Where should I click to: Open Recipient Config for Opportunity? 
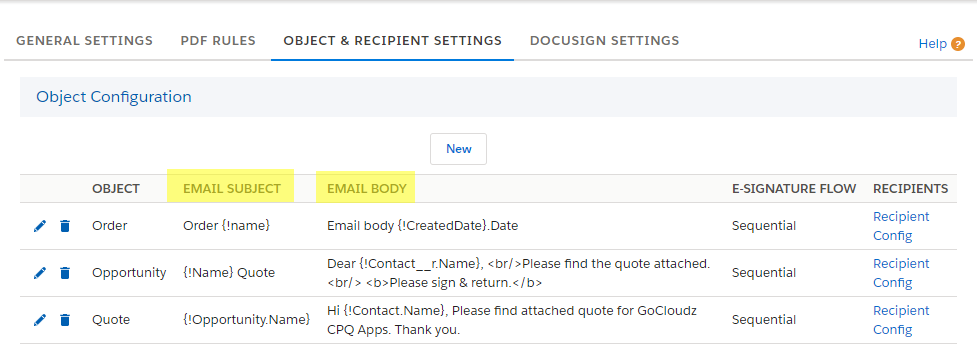(x=901, y=273)
